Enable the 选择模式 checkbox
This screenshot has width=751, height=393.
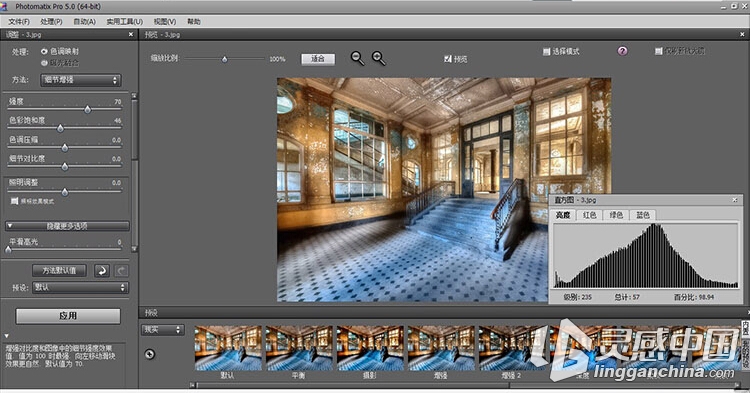pyautogui.click(x=546, y=51)
